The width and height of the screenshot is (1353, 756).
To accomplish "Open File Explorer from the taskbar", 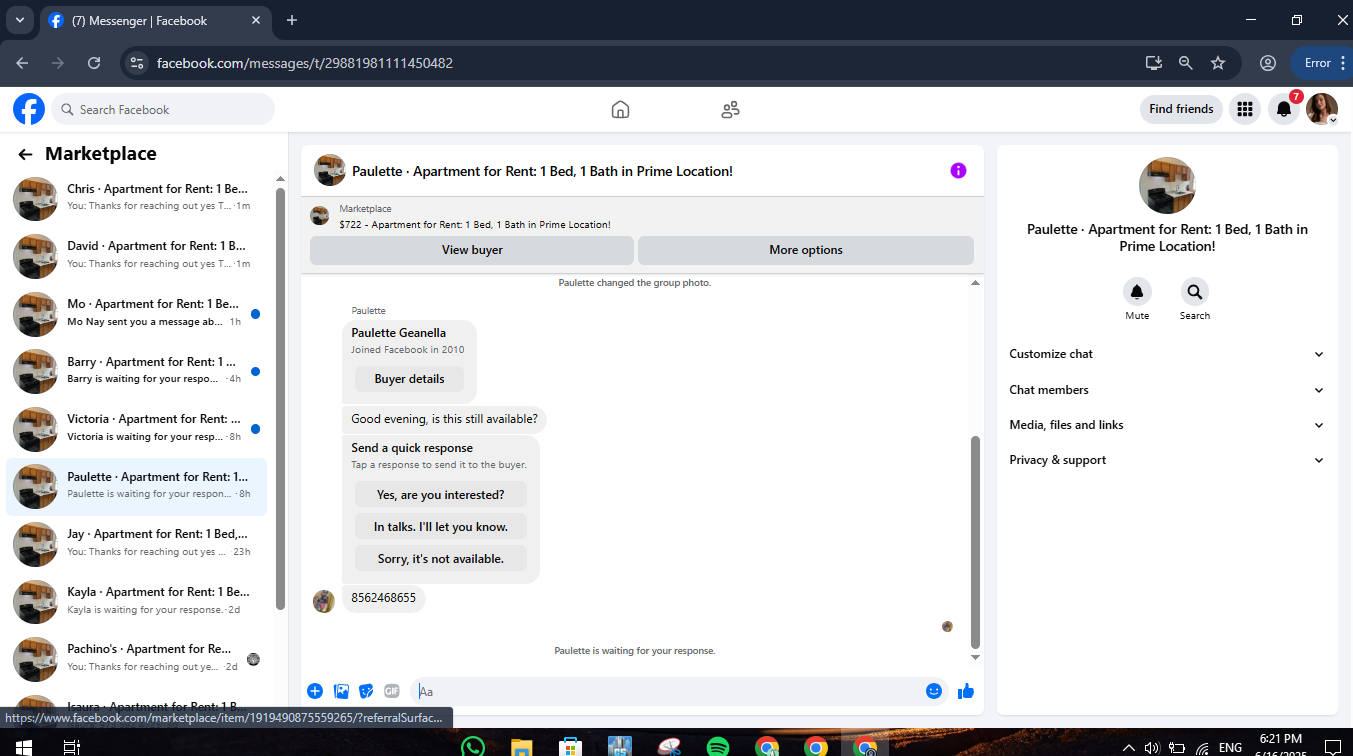I will coord(521,747).
